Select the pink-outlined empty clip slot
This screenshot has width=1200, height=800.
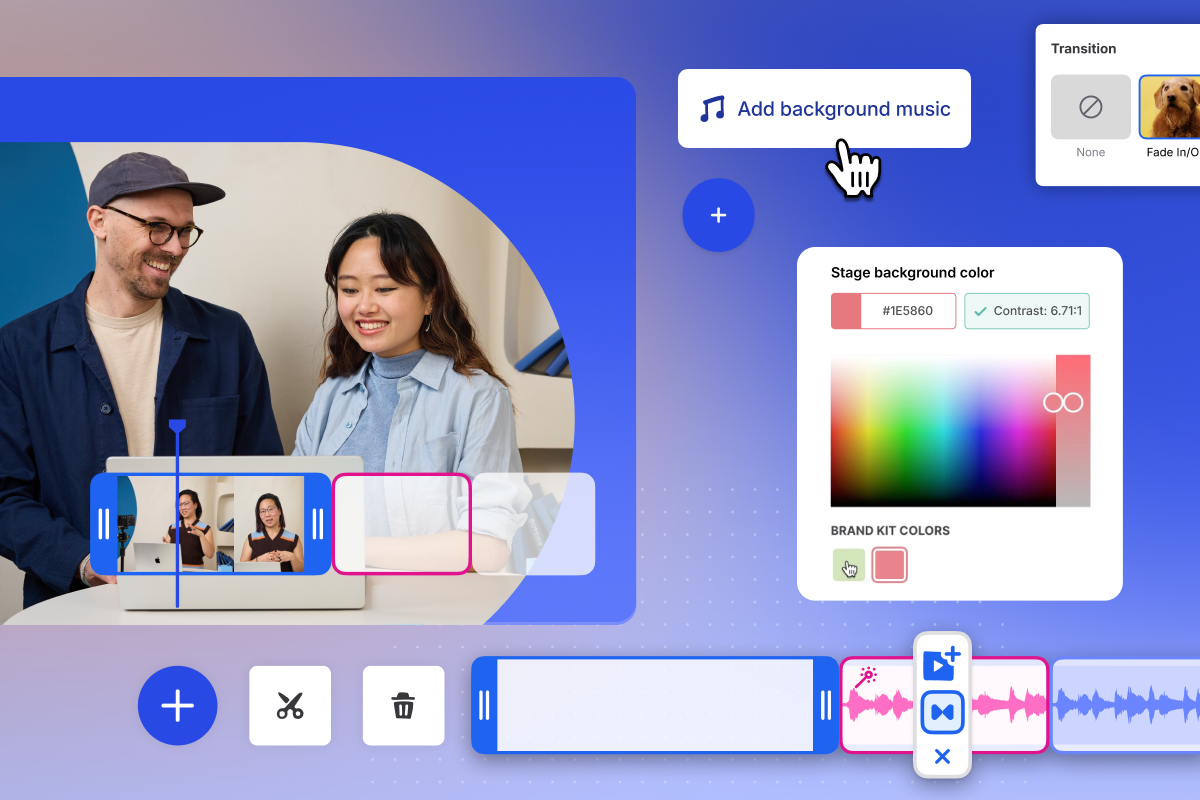click(x=401, y=524)
